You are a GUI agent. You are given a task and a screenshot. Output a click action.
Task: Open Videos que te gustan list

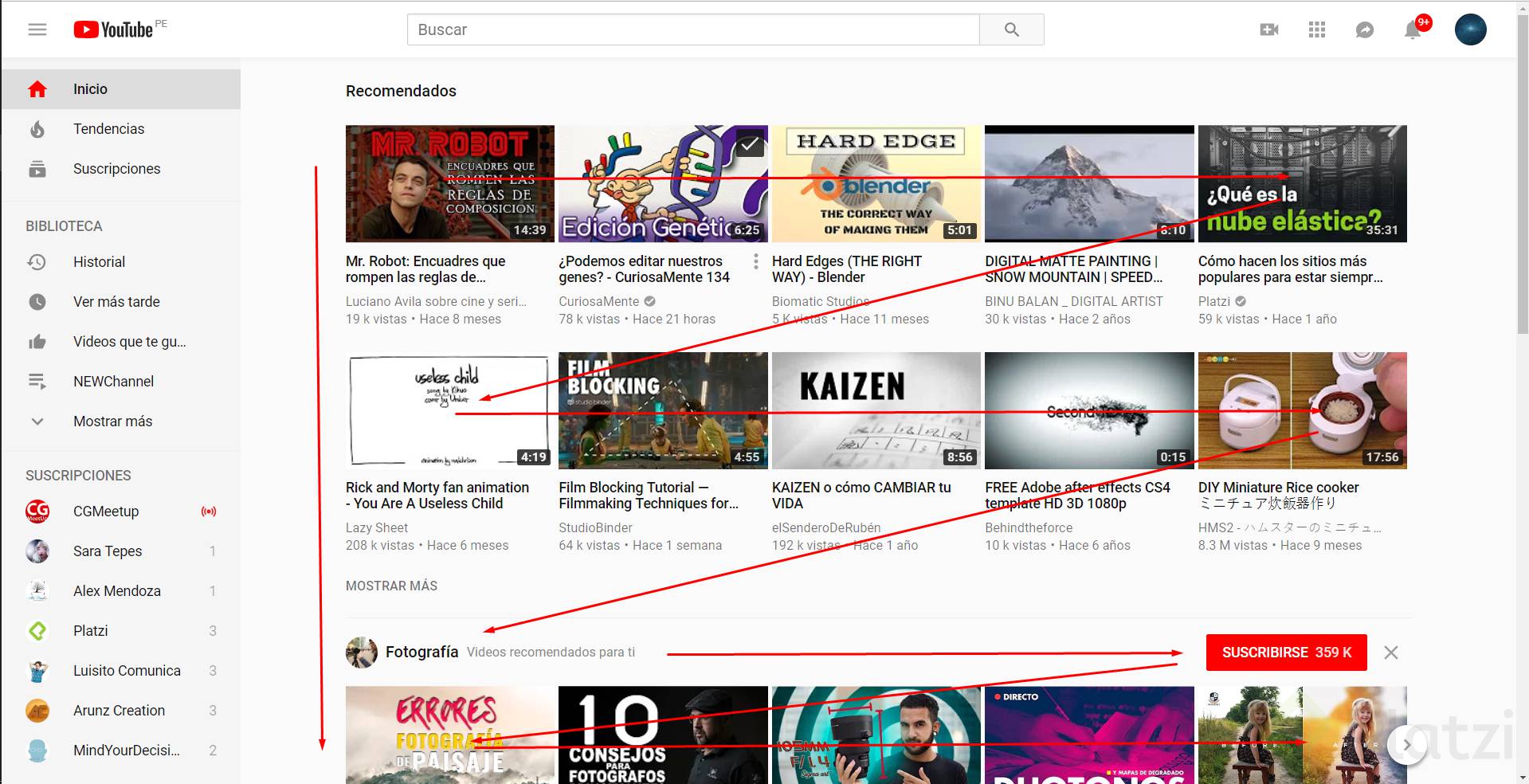tap(120, 342)
